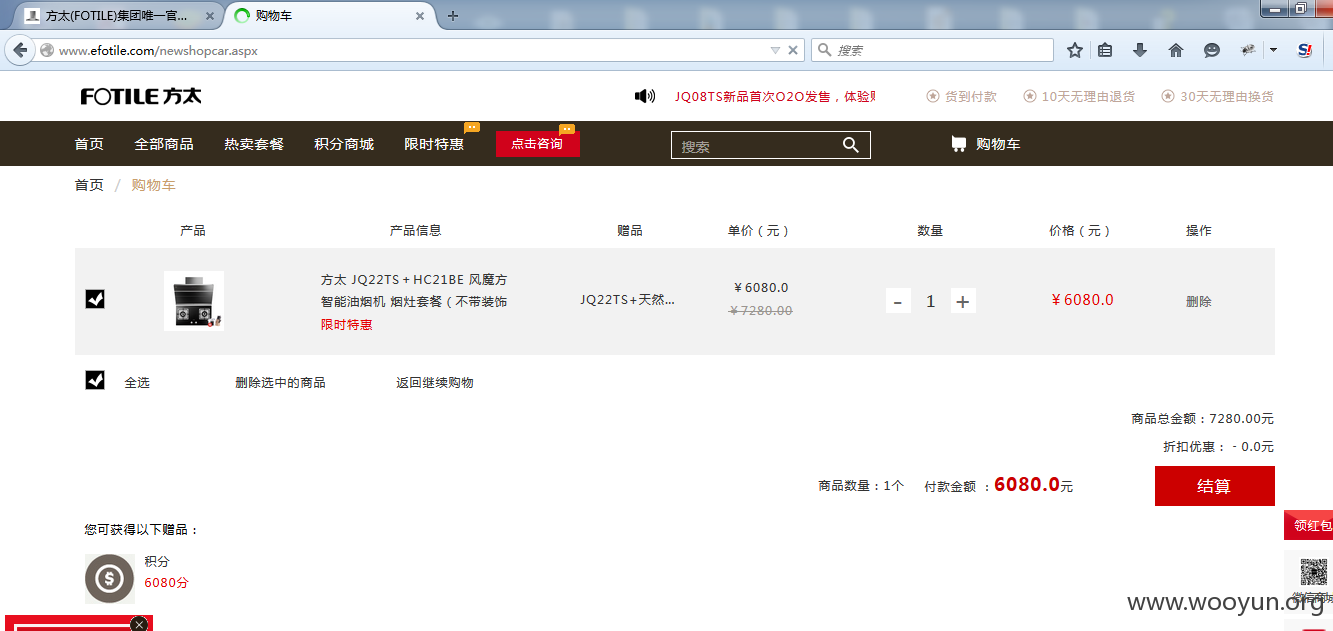Image resolution: width=1333 pixels, height=631 pixels.
Task: Click the ¥6080.0 red price value
Action: coord(1082,300)
